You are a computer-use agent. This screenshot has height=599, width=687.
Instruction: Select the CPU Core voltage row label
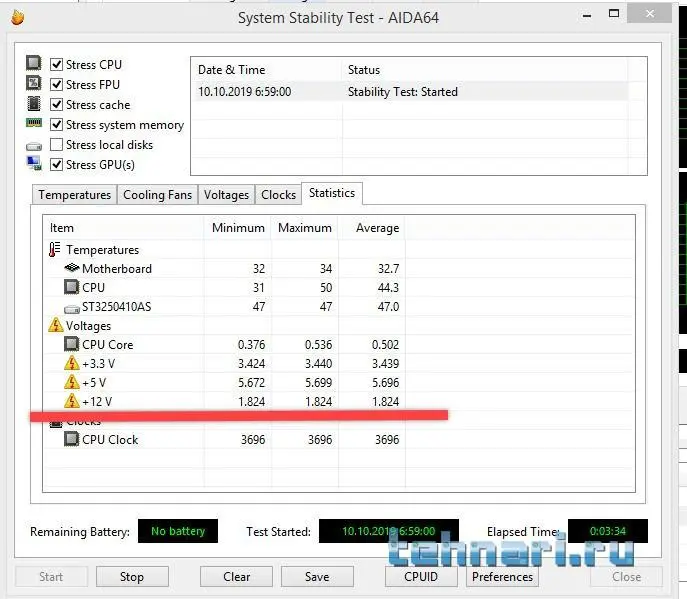[107, 345]
